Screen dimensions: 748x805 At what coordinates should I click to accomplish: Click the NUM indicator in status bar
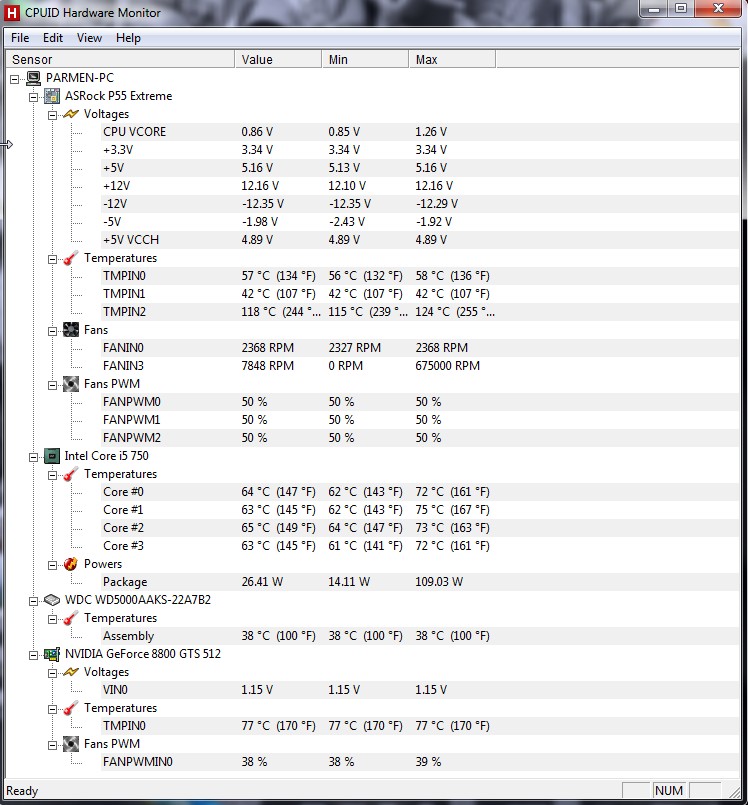coord(669,791)
